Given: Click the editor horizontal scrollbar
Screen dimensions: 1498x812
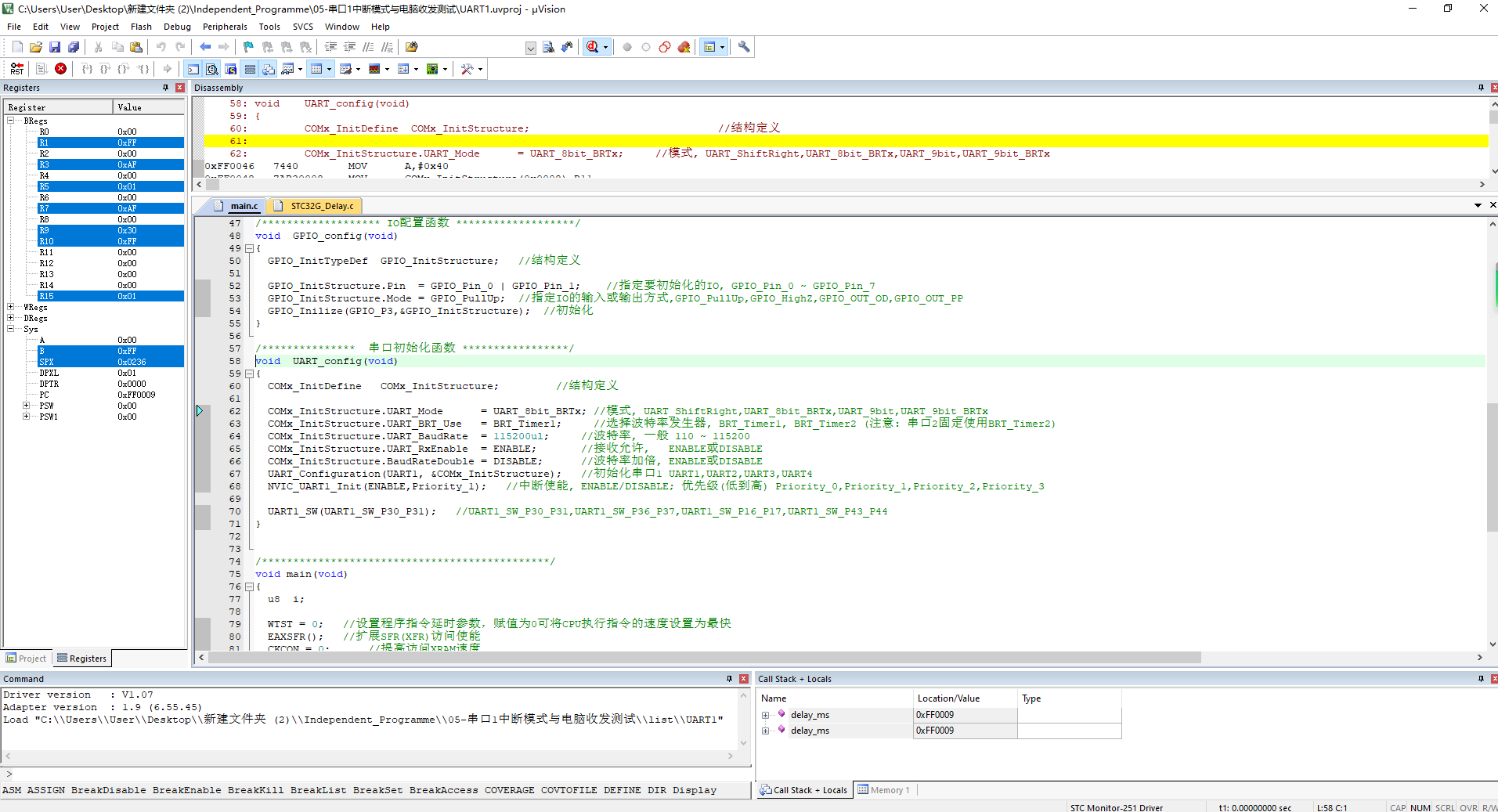Looking at the screenshot, I should (705, 658).
